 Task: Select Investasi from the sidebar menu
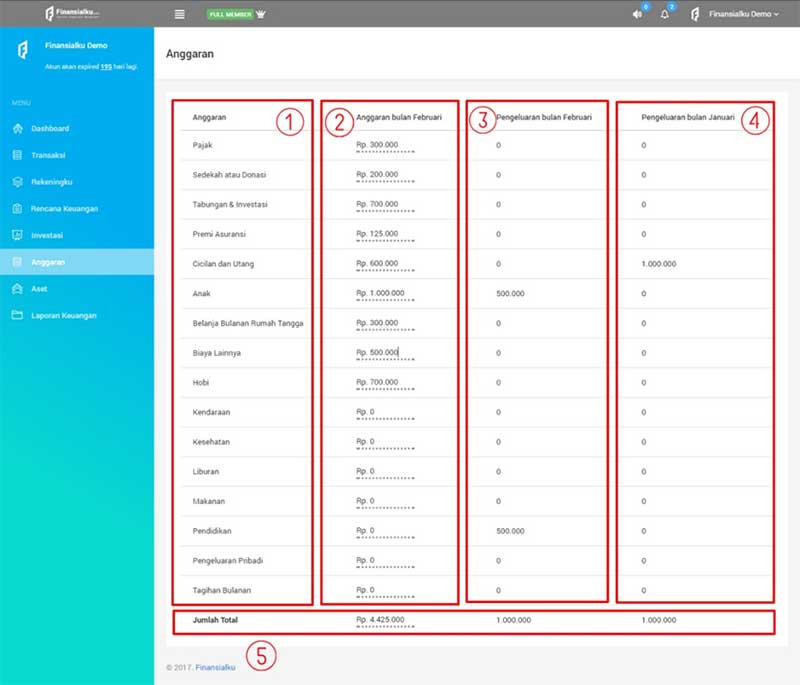point(47,235)
